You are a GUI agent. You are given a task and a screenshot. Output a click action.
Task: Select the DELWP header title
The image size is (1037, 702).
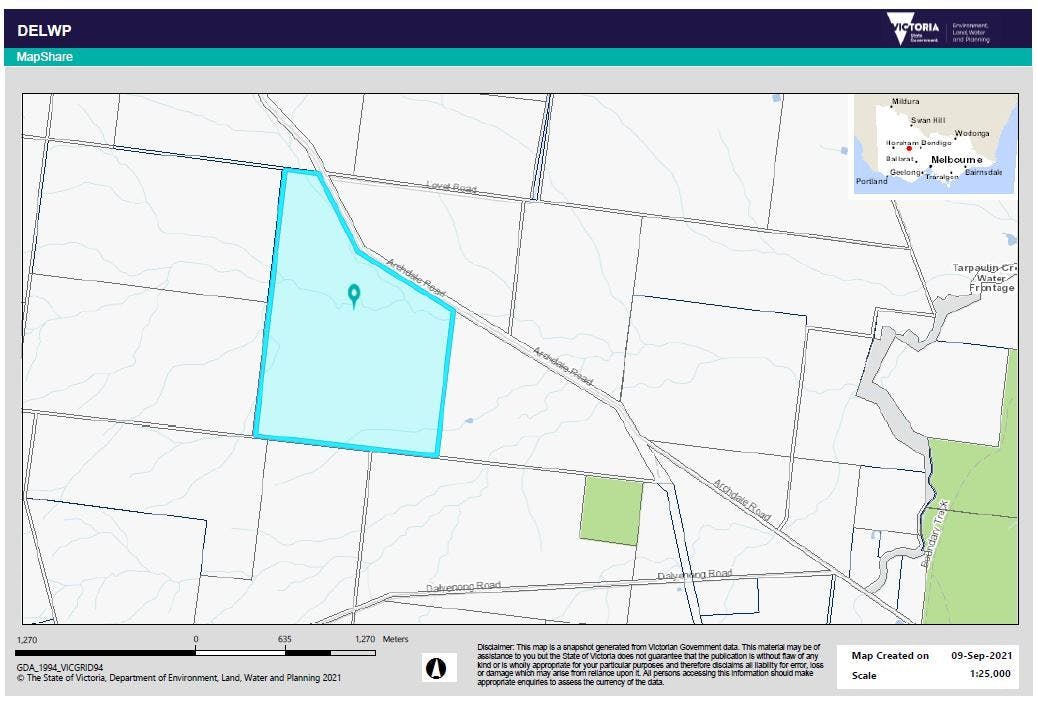coord(44,30)
